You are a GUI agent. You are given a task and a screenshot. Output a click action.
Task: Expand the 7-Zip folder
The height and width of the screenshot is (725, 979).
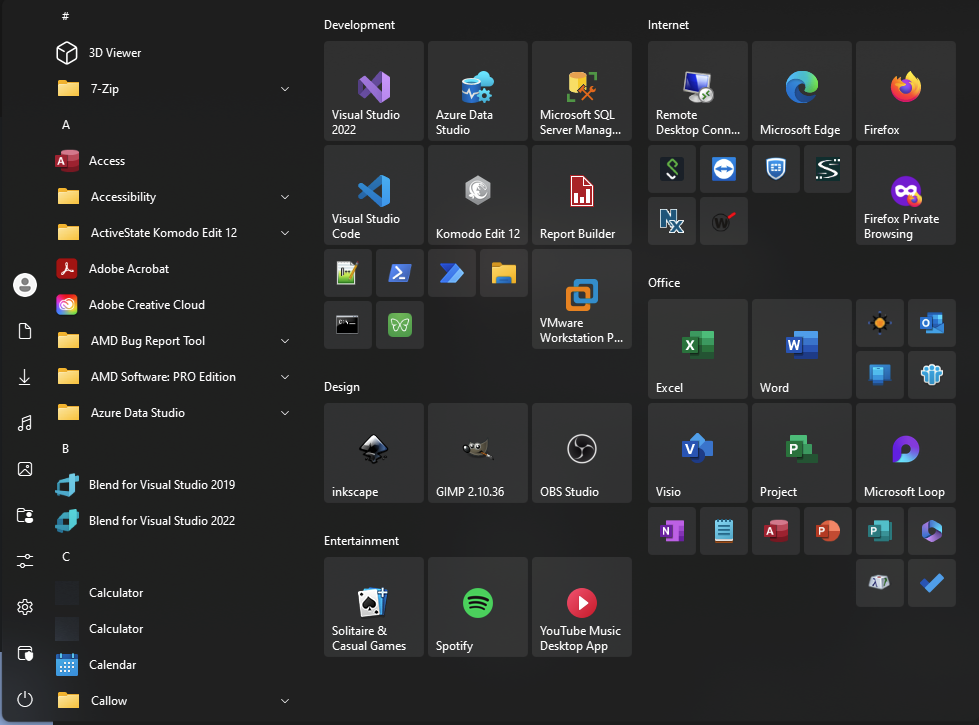(x=285, y=89)
